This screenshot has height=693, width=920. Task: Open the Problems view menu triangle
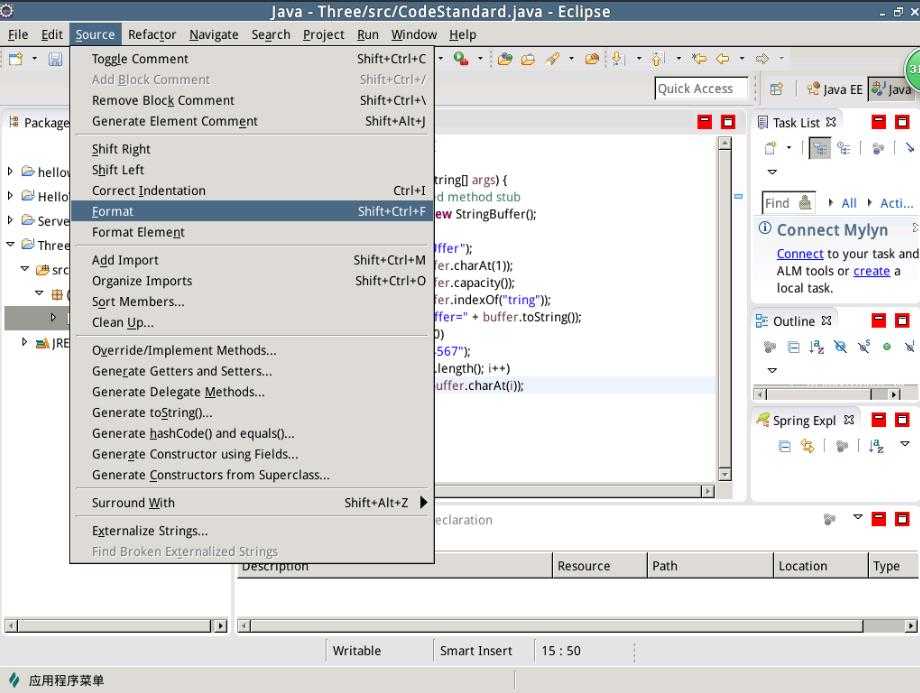coord(858,517)
